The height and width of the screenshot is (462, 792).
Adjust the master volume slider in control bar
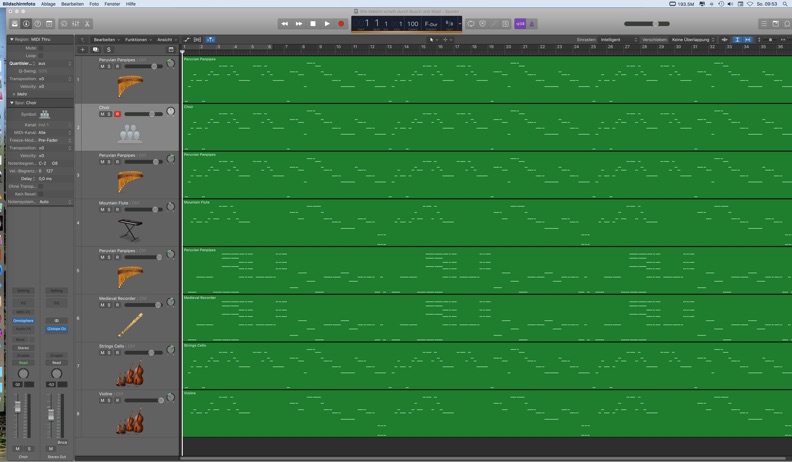[647, 24]
